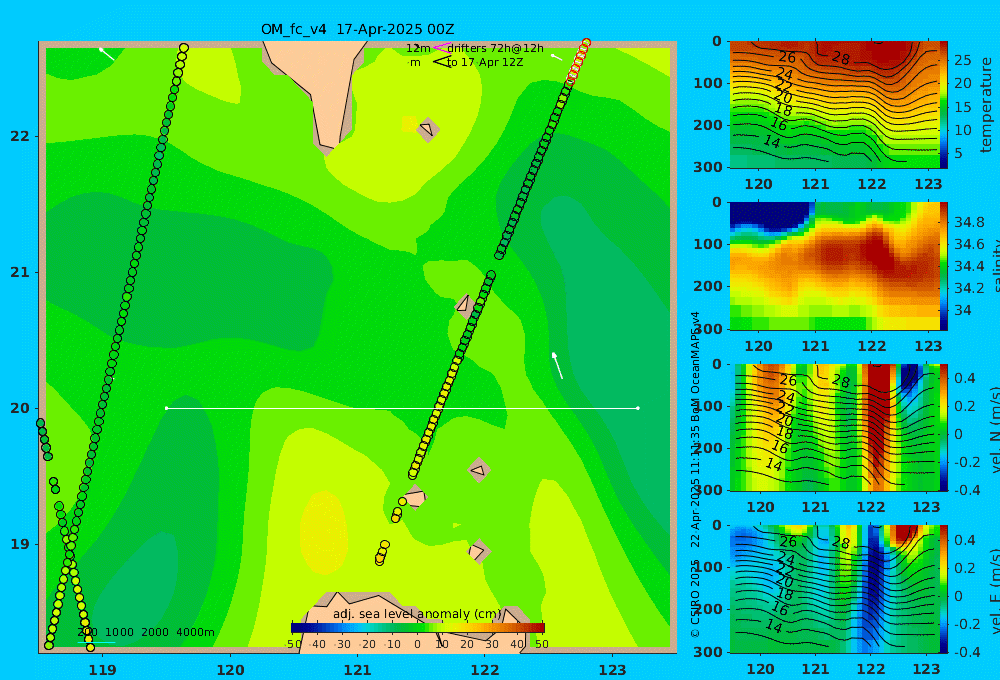Click the sea level anomaly color bar
Screen dimensions: 1000x680
point(418,628)
